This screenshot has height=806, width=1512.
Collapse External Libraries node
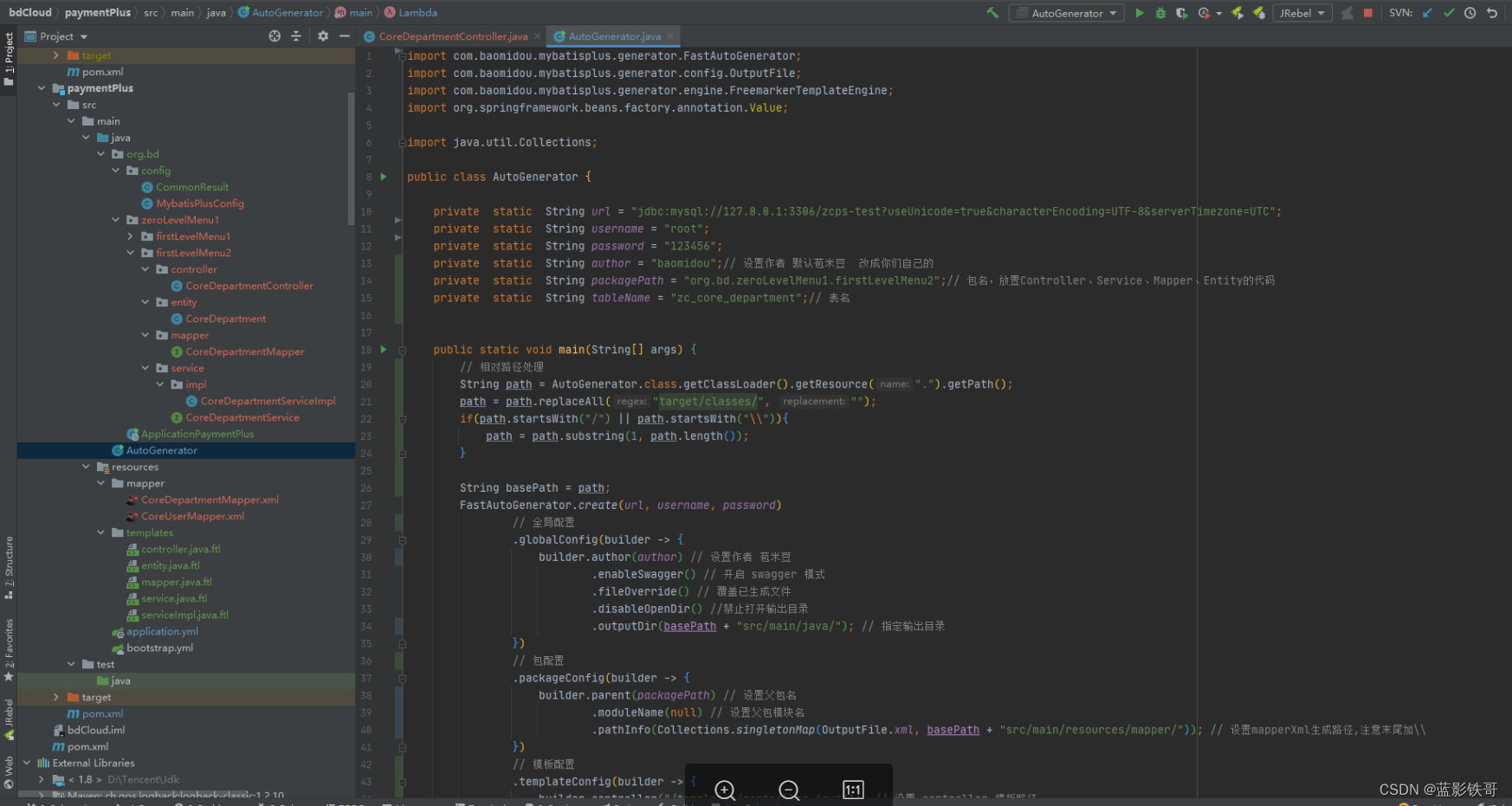pyautogui.click(x=27, y=763)
